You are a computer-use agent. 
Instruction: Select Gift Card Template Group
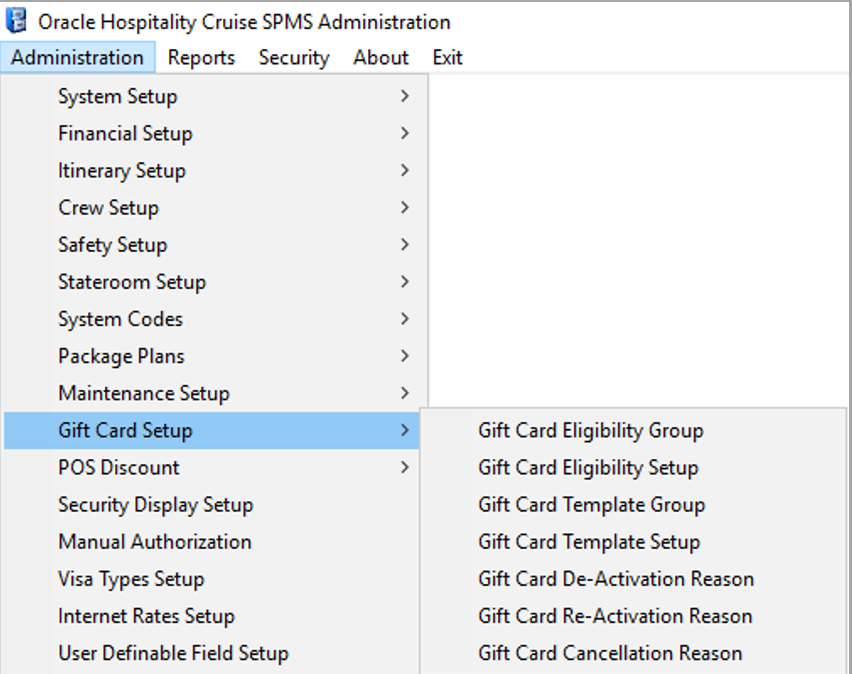[633, 504]
